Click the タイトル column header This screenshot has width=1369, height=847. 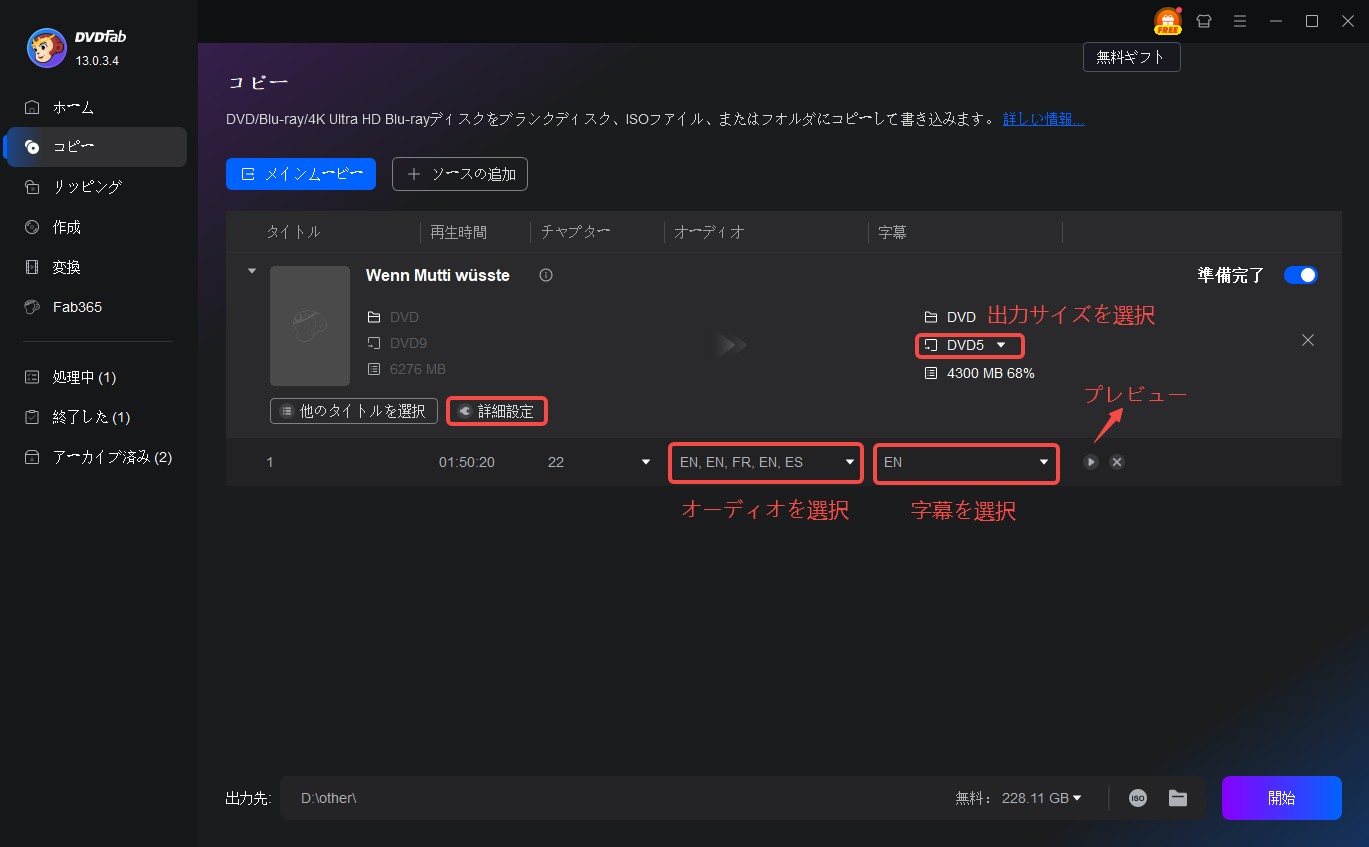293,232
